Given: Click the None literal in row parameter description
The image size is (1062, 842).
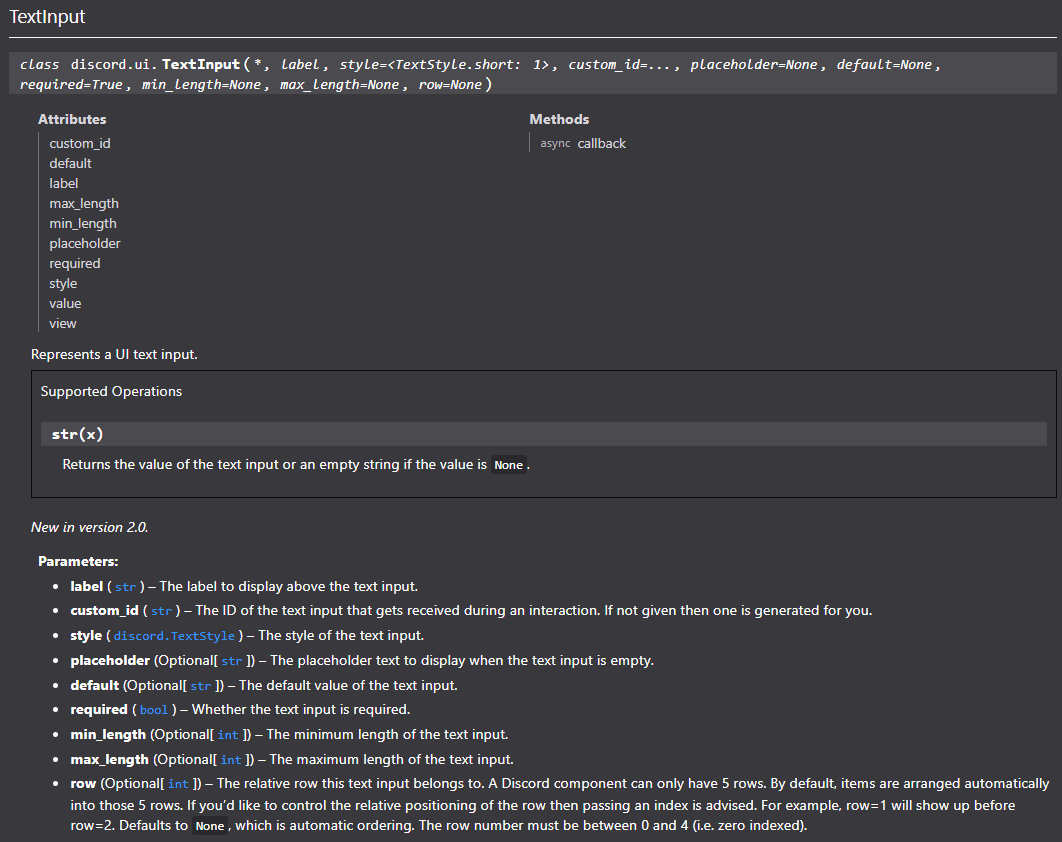Looking at the screenshot, I should 210,826.
